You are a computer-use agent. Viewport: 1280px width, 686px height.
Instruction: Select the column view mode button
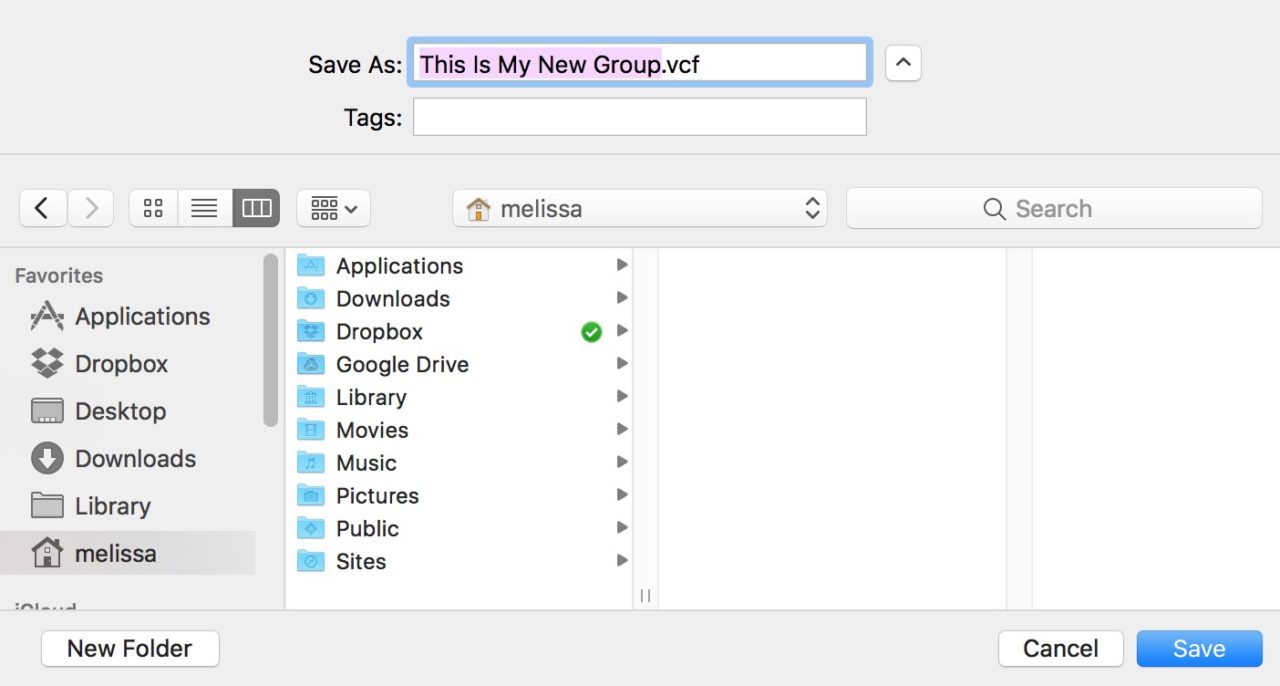pos(256,208)
